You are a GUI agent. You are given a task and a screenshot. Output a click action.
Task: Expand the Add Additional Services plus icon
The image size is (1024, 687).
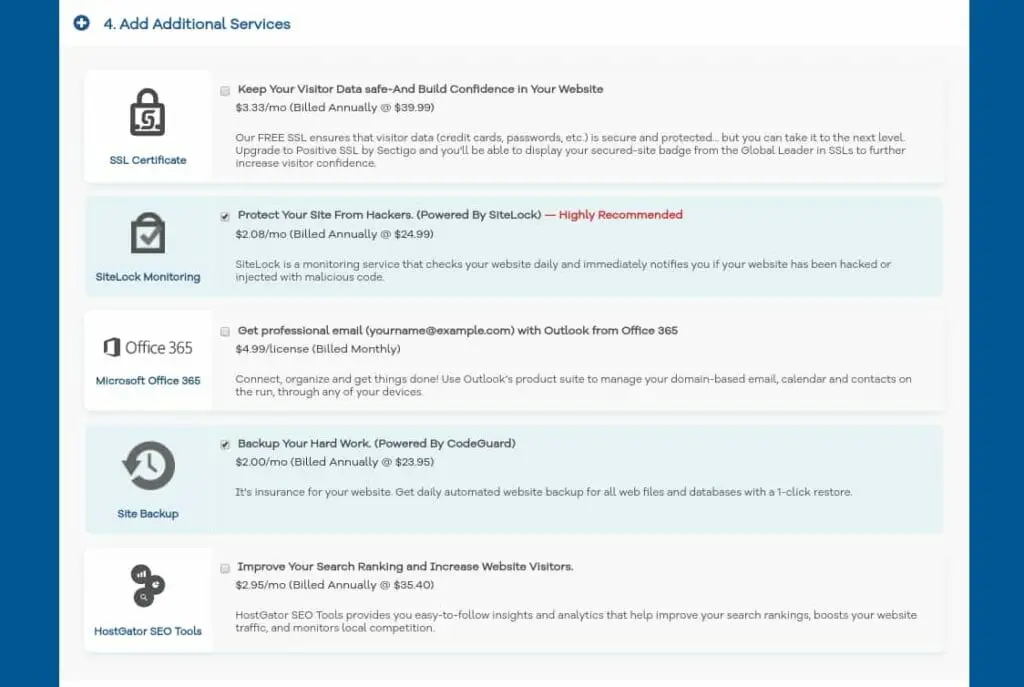pyautogui.click(x=82, y=23)
